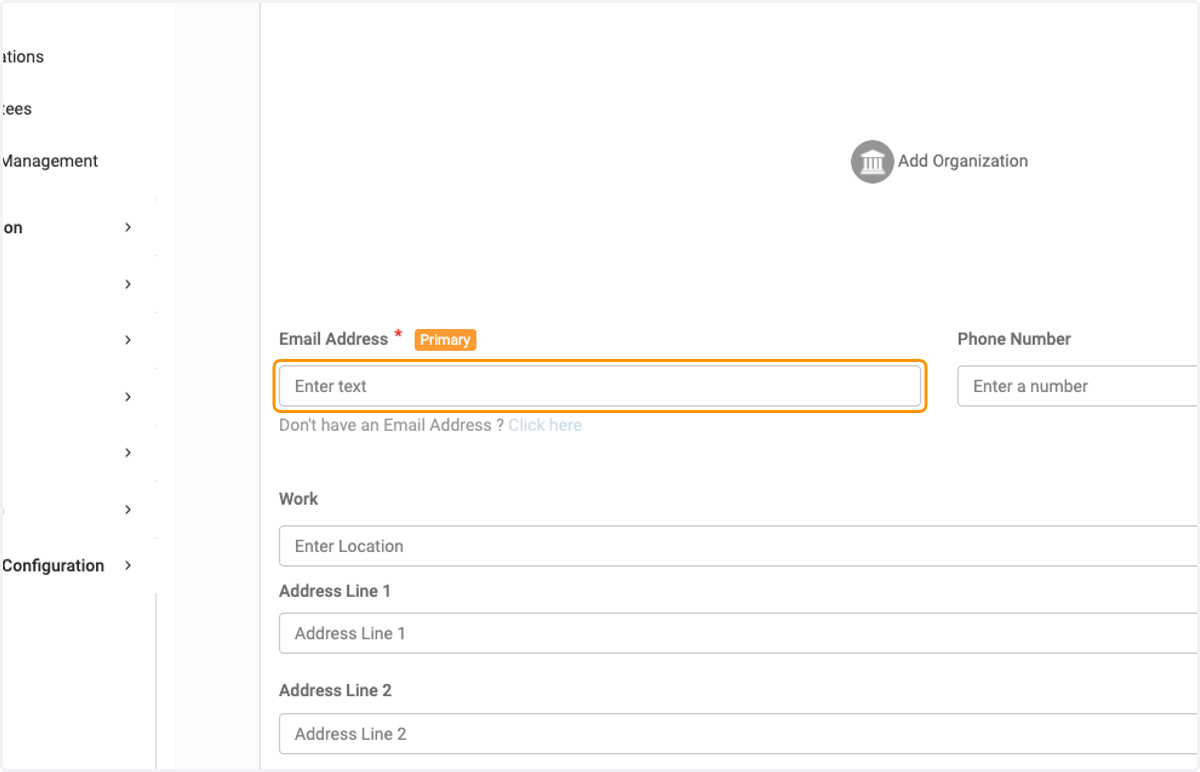Image resolution: width=1200 pixels, height=772 pixels.
Task: Expand the sidebar chevron beside 'on'
Action: click(x=128, y=227)
